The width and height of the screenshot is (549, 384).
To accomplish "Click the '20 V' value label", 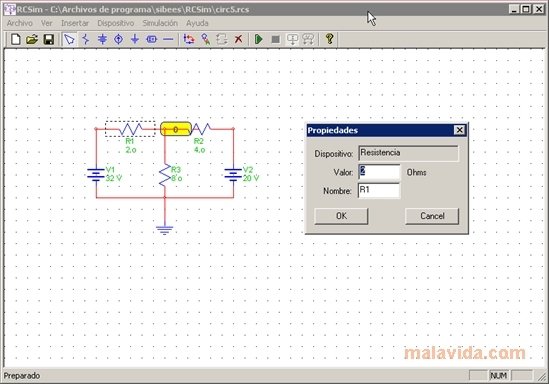I will pos(251,178).
